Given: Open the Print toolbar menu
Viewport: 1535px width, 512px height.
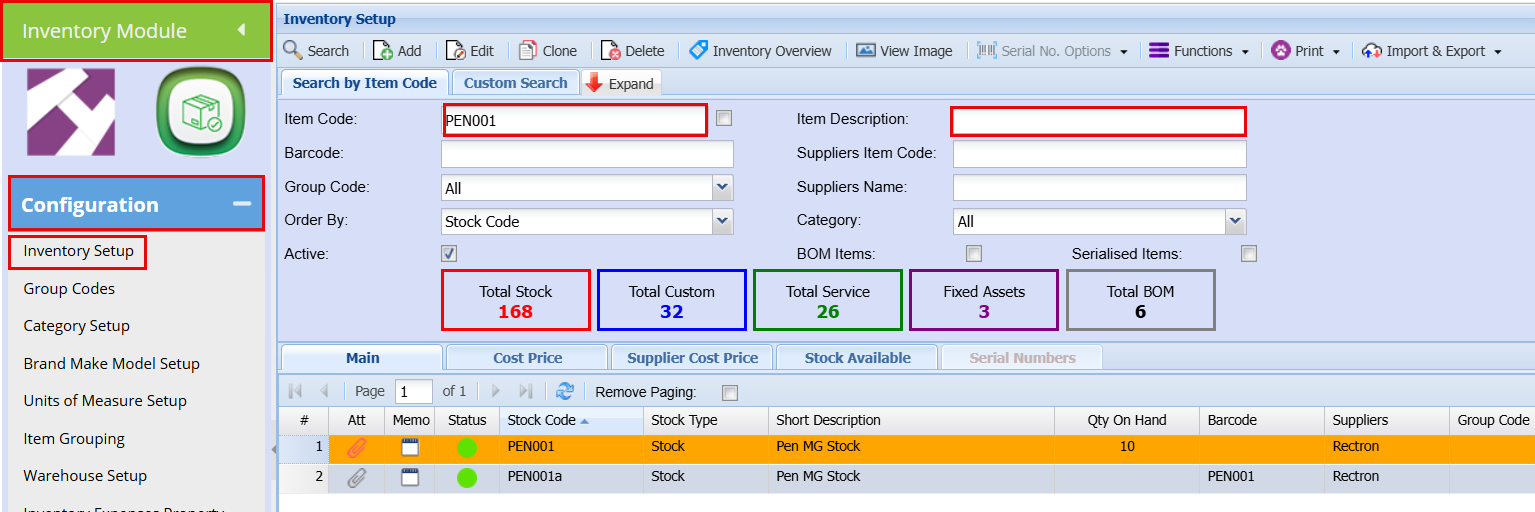Looking at the screenshot, I should [1306, 51].
